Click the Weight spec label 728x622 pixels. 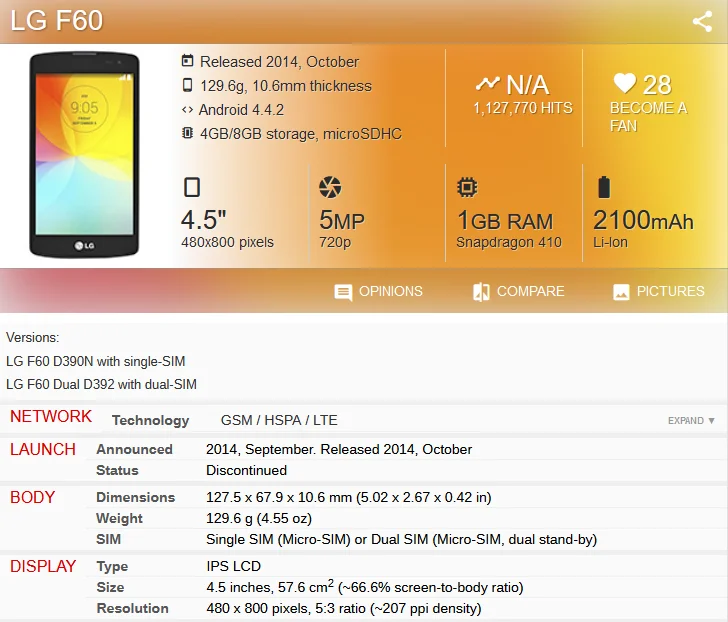point(119,518)
